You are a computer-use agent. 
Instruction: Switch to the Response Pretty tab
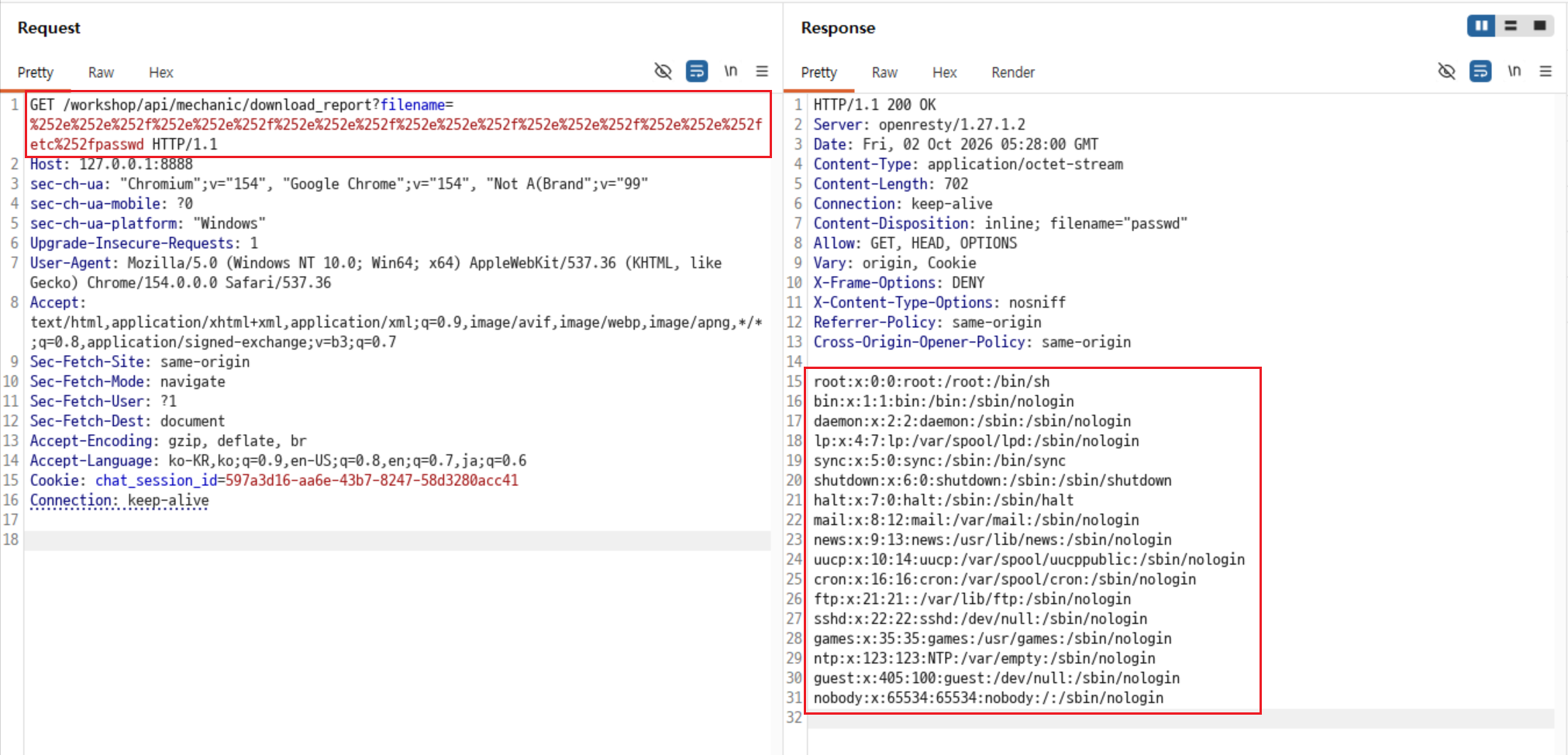tap(819, 72)
